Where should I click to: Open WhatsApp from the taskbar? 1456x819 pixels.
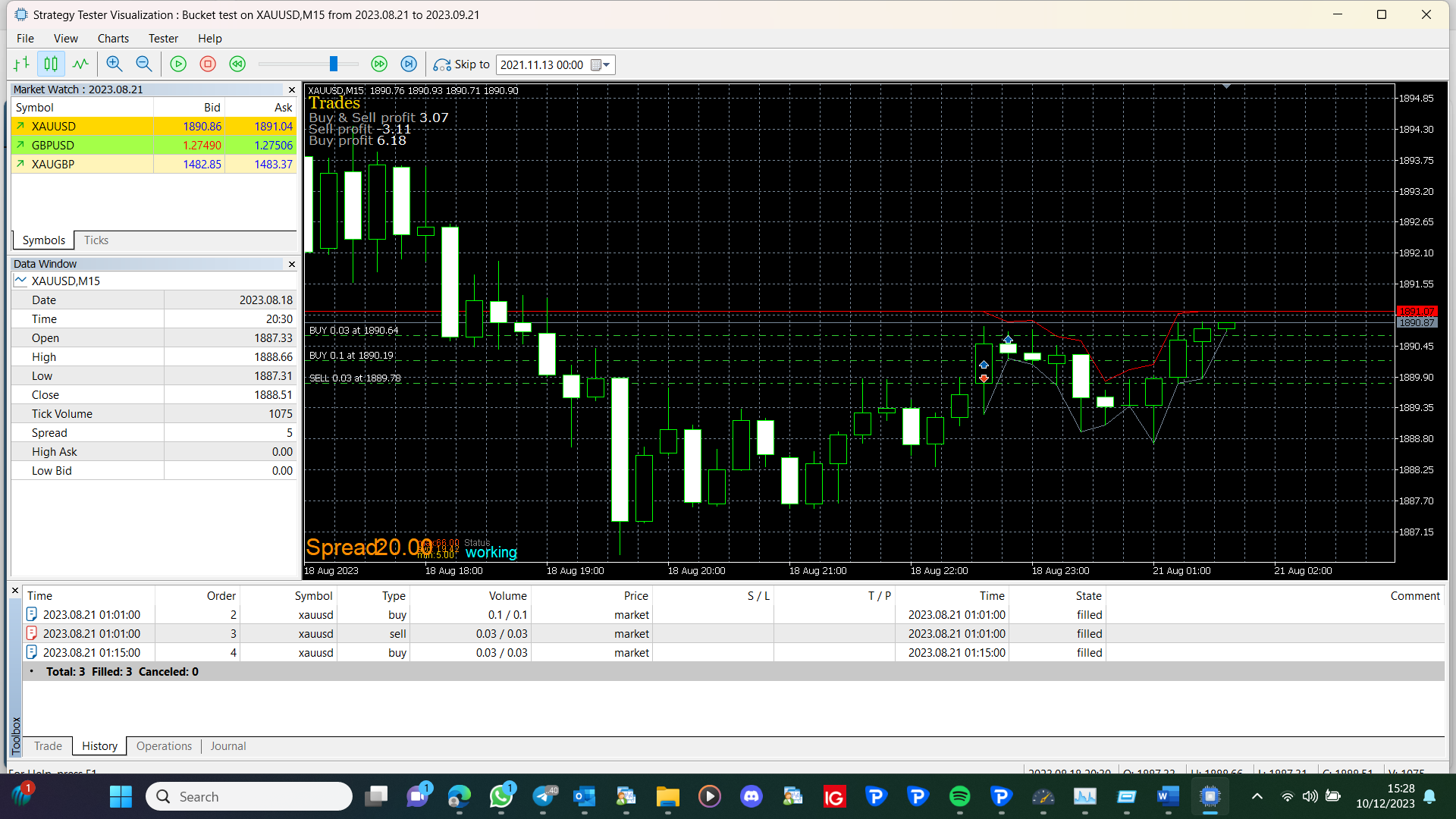tap(501, 796)
